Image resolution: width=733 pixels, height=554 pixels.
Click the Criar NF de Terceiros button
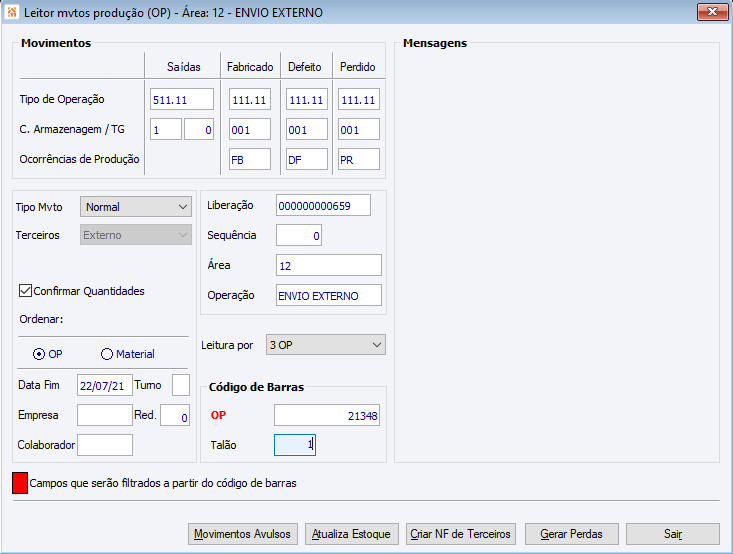pyautogui.click(x=460, y=534)
